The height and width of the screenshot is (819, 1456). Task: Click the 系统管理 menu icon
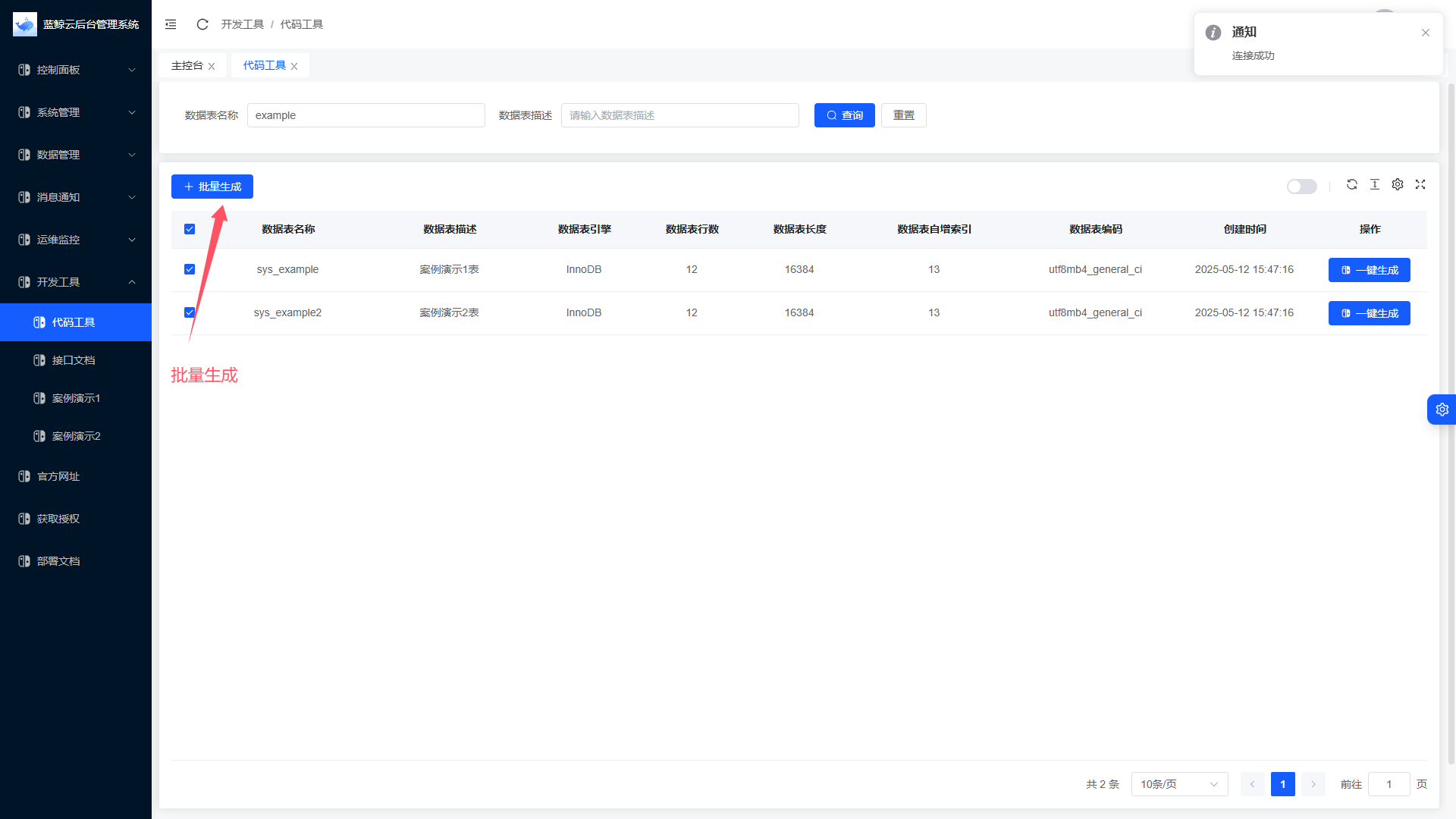pos(24,112)
